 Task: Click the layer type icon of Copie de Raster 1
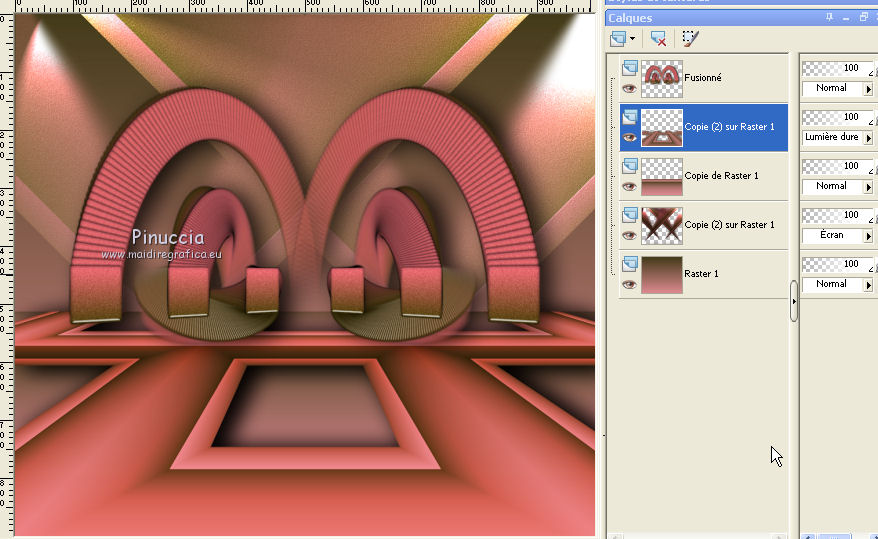pyautogui.click(x=629, y=166)
